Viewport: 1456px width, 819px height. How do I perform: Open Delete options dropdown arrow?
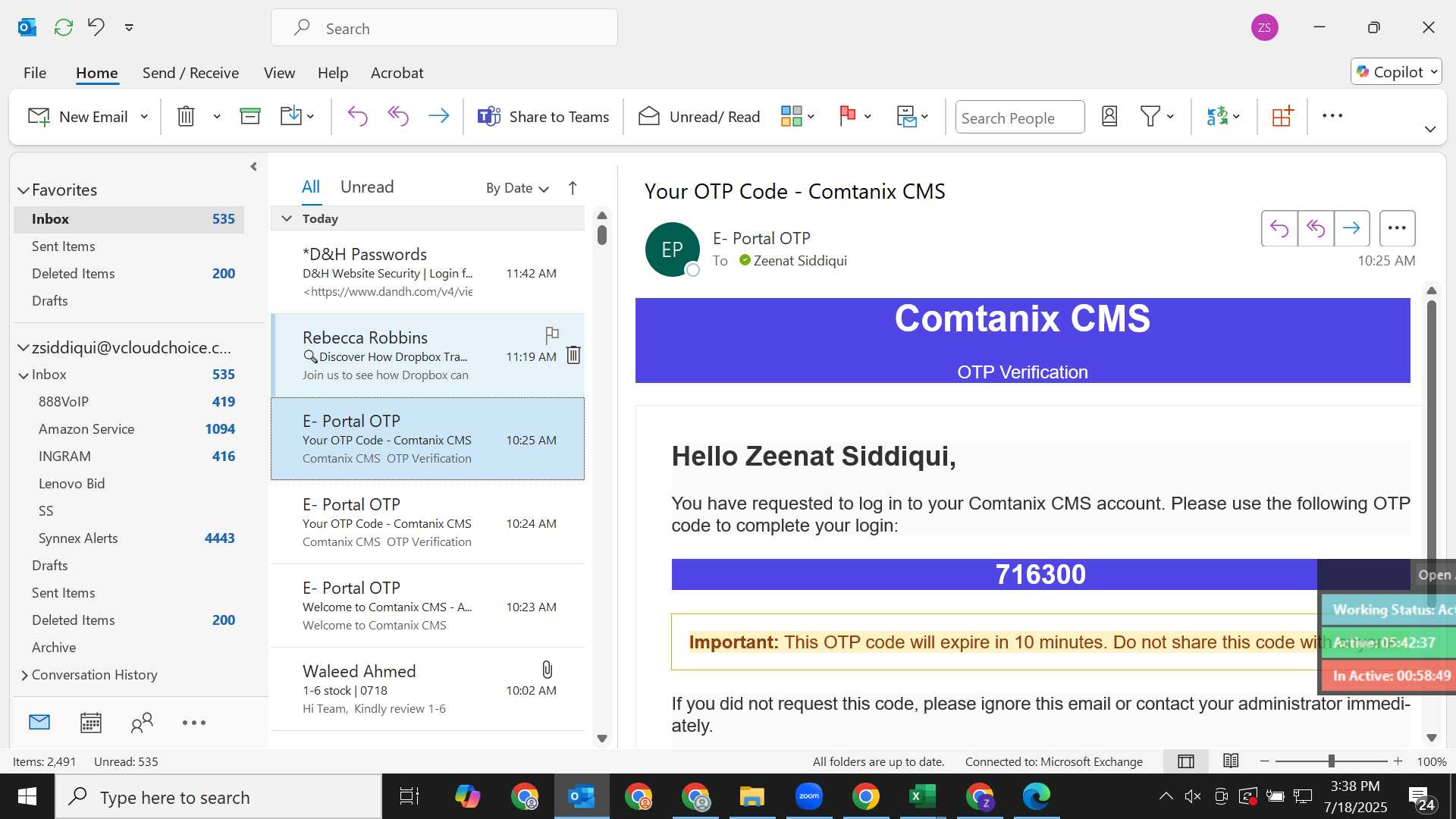click(x=217, y=117)
